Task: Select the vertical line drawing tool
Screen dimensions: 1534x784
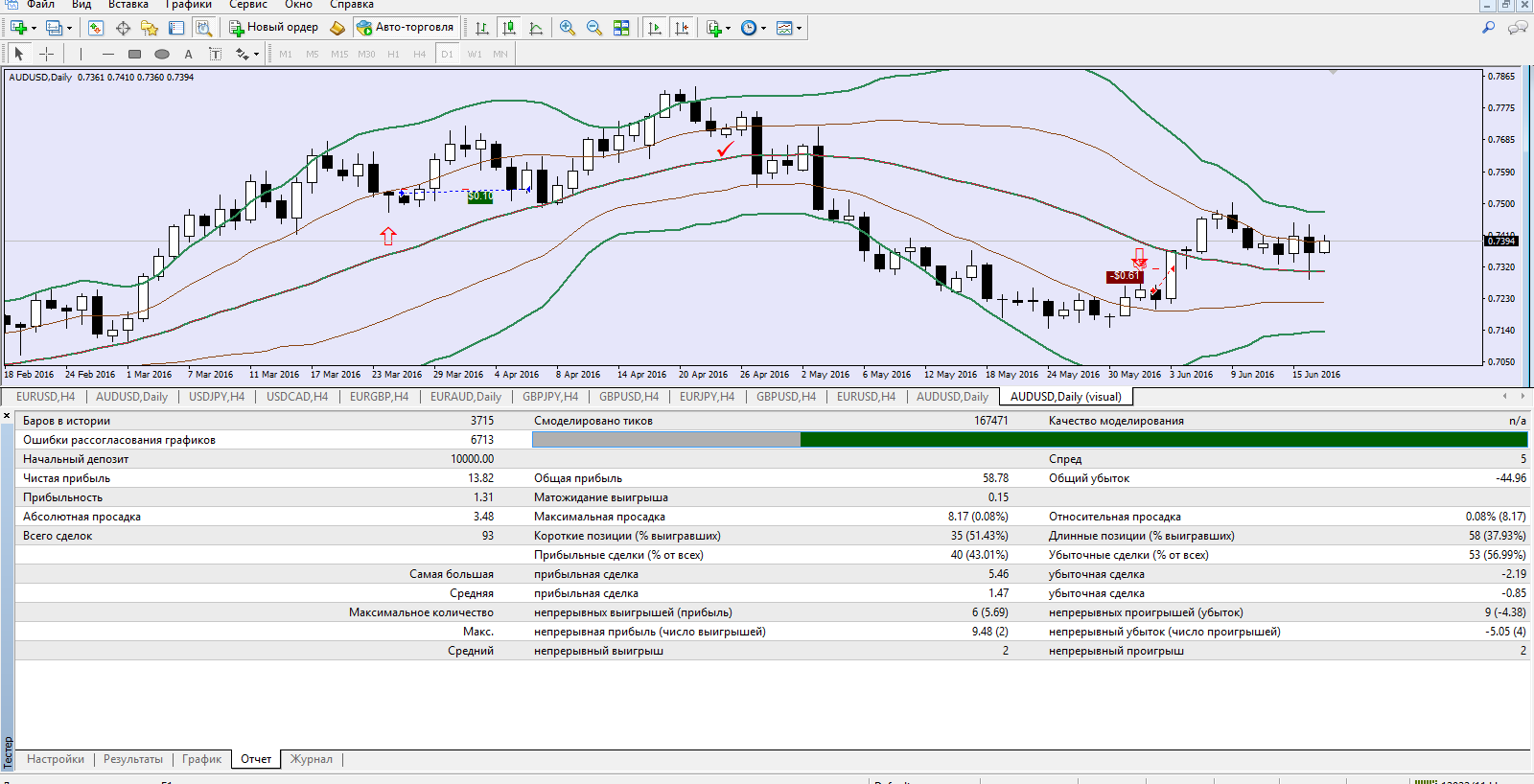Action: coord(81,54)
